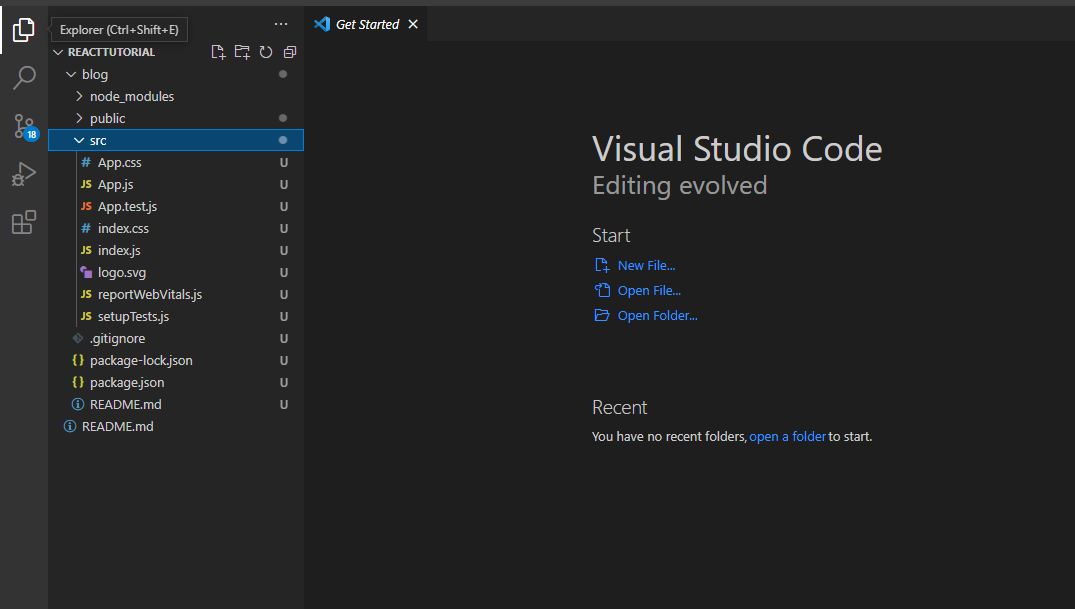The width and height of the screenshot is (1075, 609).
Task: Open App.js file
Action: click(x=176, y=184)
